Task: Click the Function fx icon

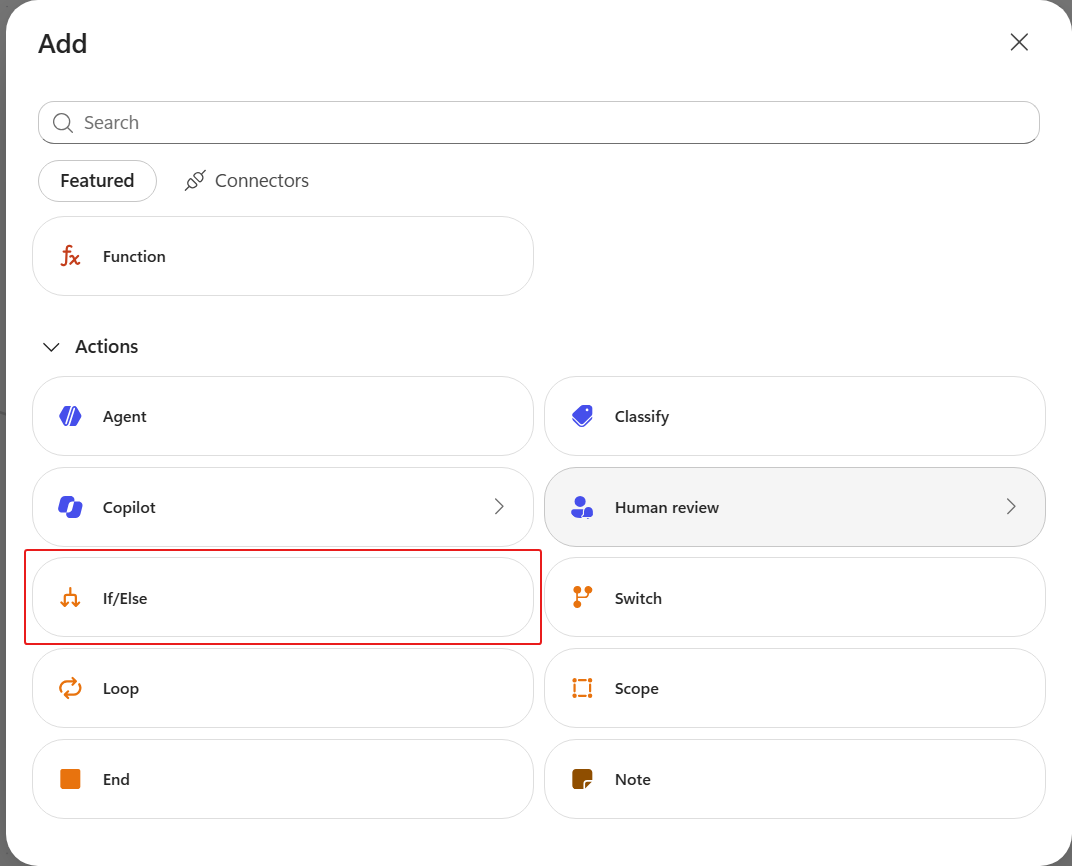Action: 70,256
